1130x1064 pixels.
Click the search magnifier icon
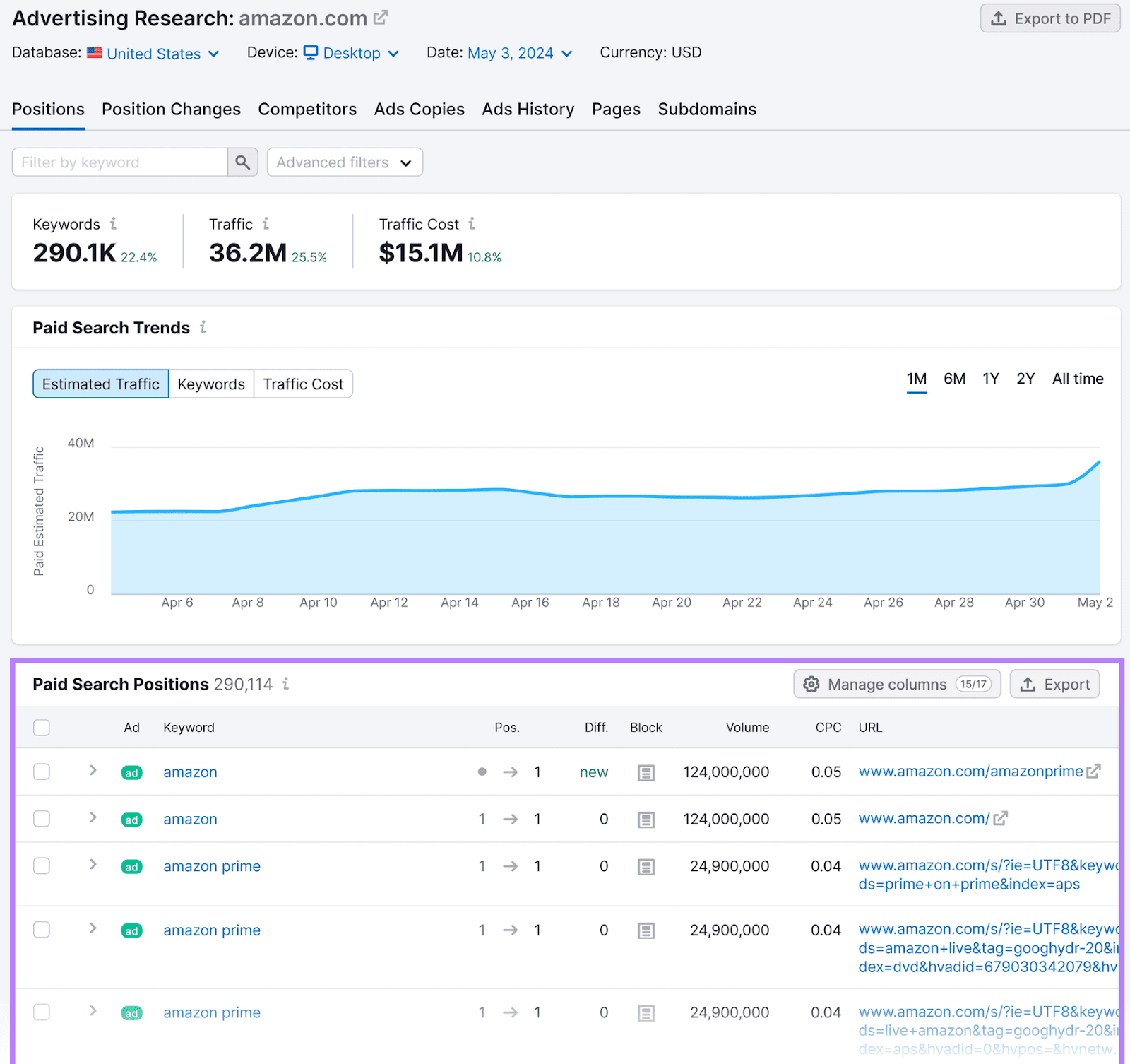242,162
